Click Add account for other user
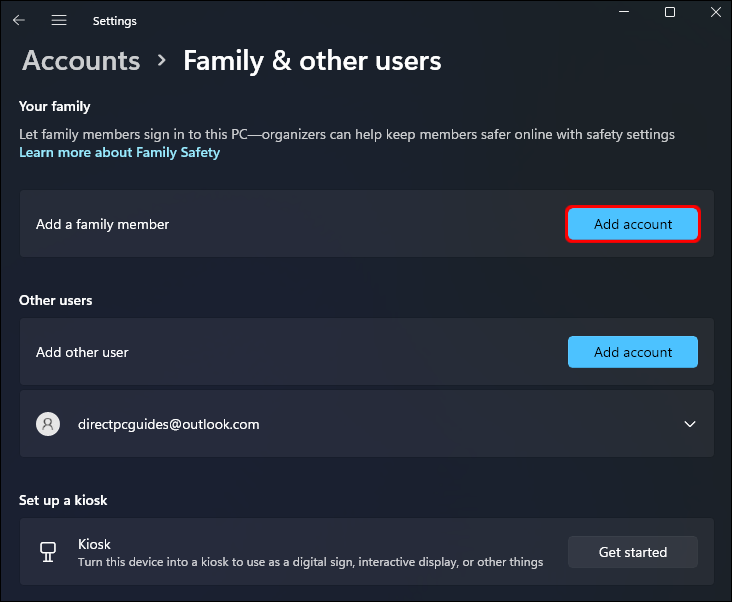Screen dimensions: 732x602 [x=632, y=352]
